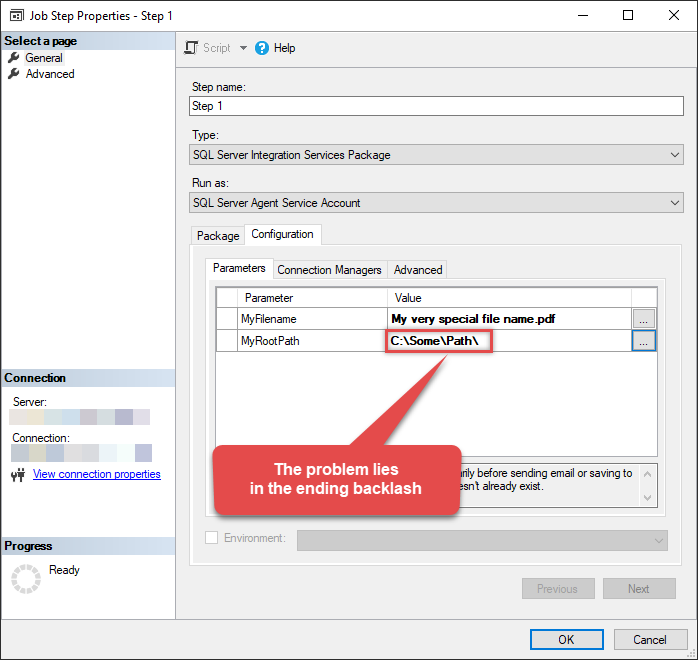
Task: Click the Next button
Action: click(x=639, y=589)
